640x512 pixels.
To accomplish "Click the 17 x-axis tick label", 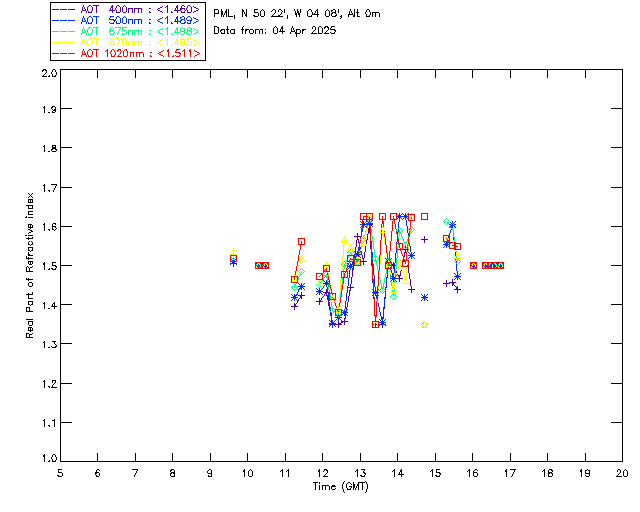I will pos(510,473).
